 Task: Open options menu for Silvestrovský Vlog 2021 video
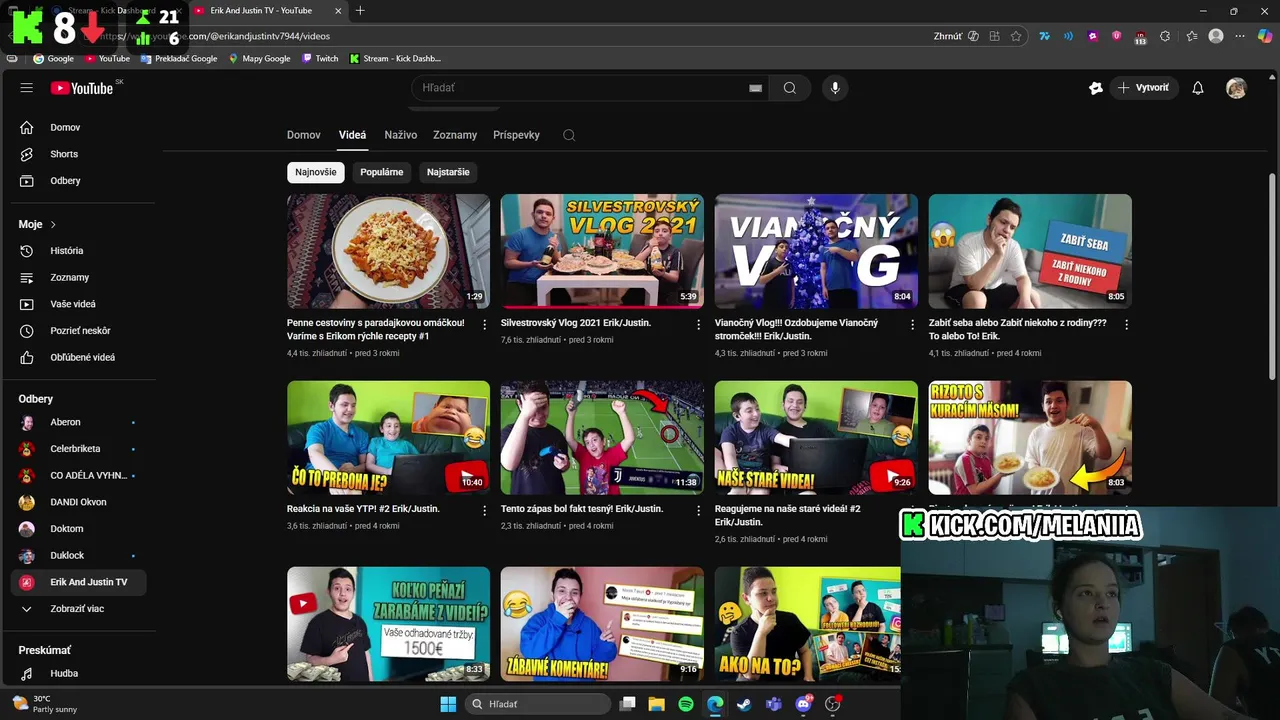pos(699,325)
